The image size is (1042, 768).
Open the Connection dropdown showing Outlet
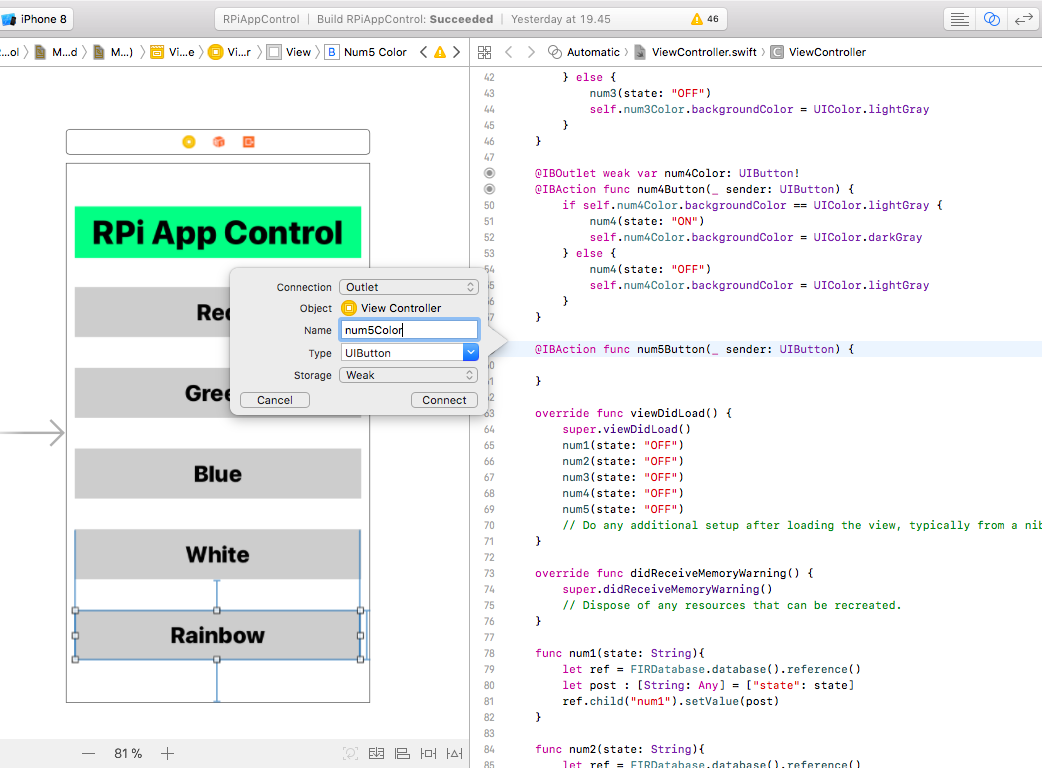click(408, 287)
